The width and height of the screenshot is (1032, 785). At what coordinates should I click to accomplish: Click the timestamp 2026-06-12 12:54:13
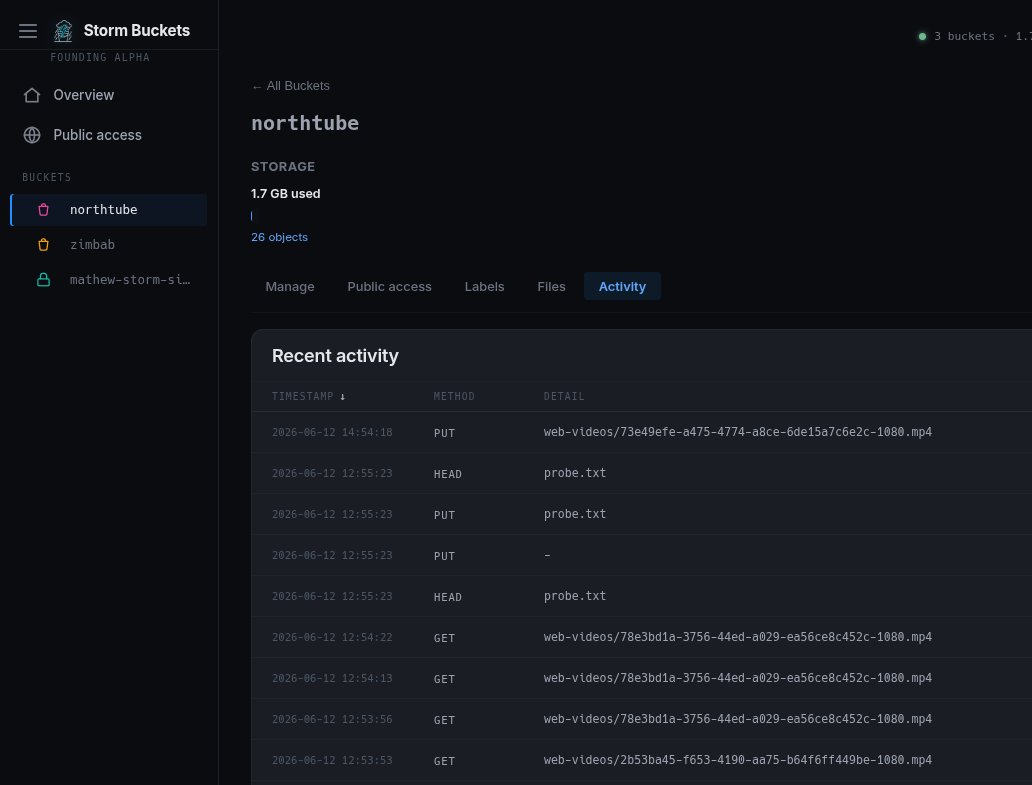[332, 678]
